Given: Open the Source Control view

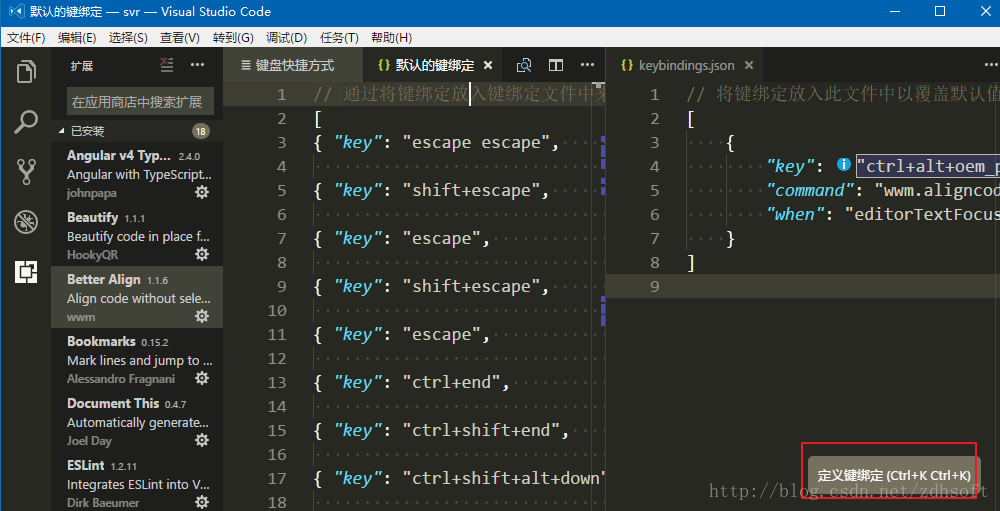Looking at the screenshot, I should (26, 171).
